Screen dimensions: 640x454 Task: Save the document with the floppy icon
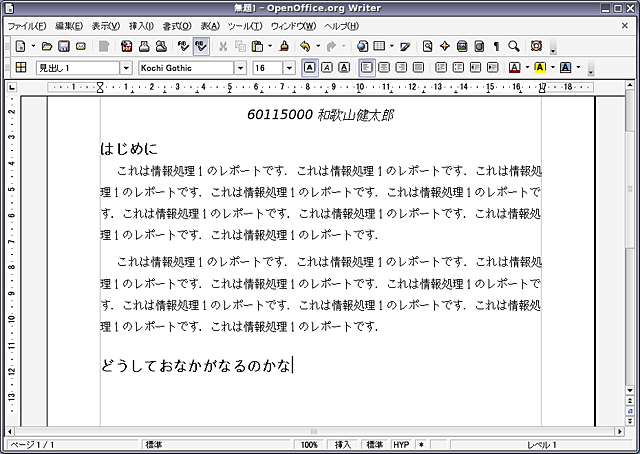(64, 46)
